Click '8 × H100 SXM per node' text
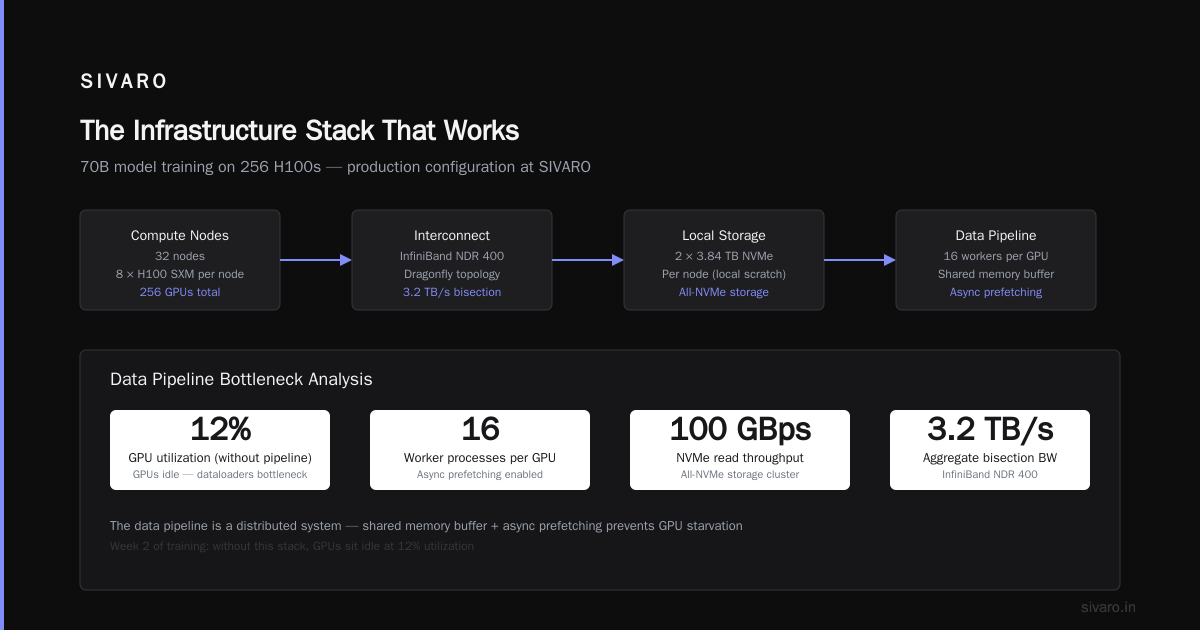1200x630 pixels. [x=180, y=274]
